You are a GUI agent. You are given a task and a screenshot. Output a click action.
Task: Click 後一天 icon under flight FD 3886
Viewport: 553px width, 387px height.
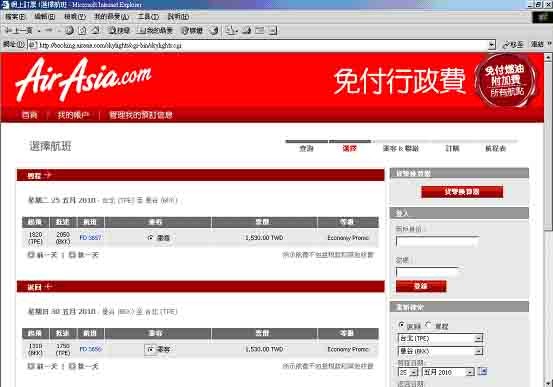point(72,366)
